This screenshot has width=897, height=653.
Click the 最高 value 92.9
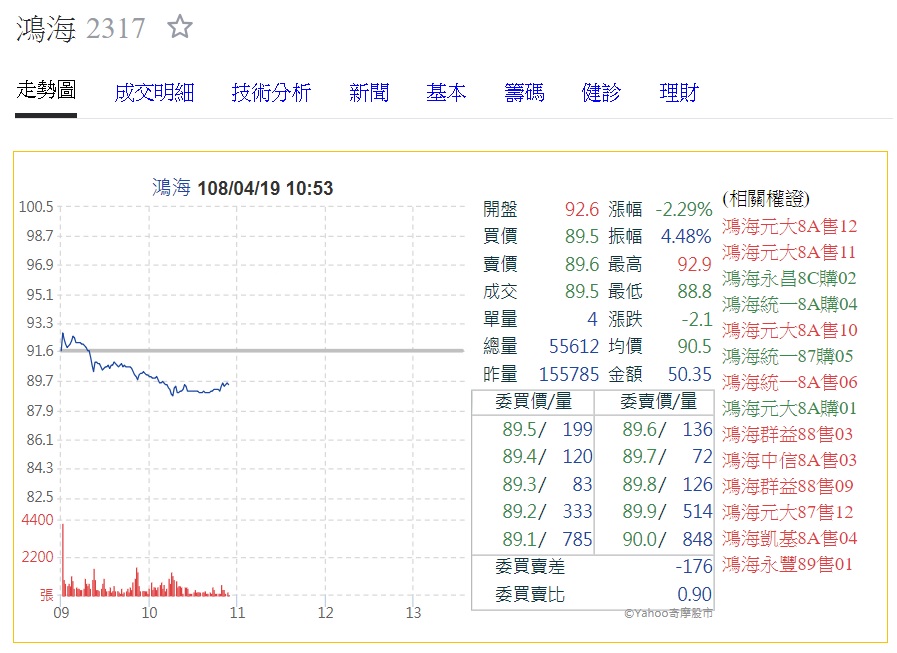point(694,264)
